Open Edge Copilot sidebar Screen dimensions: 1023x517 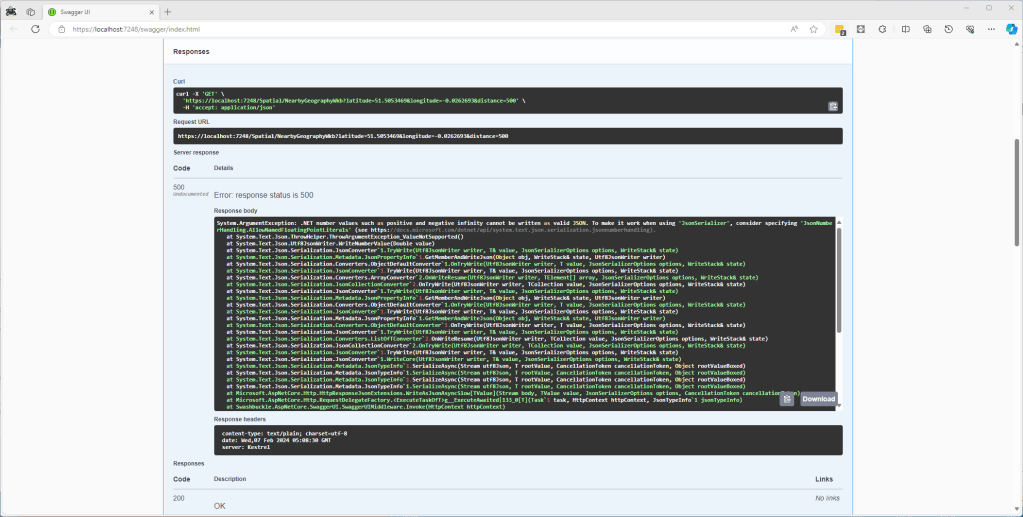pyautogui.click(x=1011, y=29)
